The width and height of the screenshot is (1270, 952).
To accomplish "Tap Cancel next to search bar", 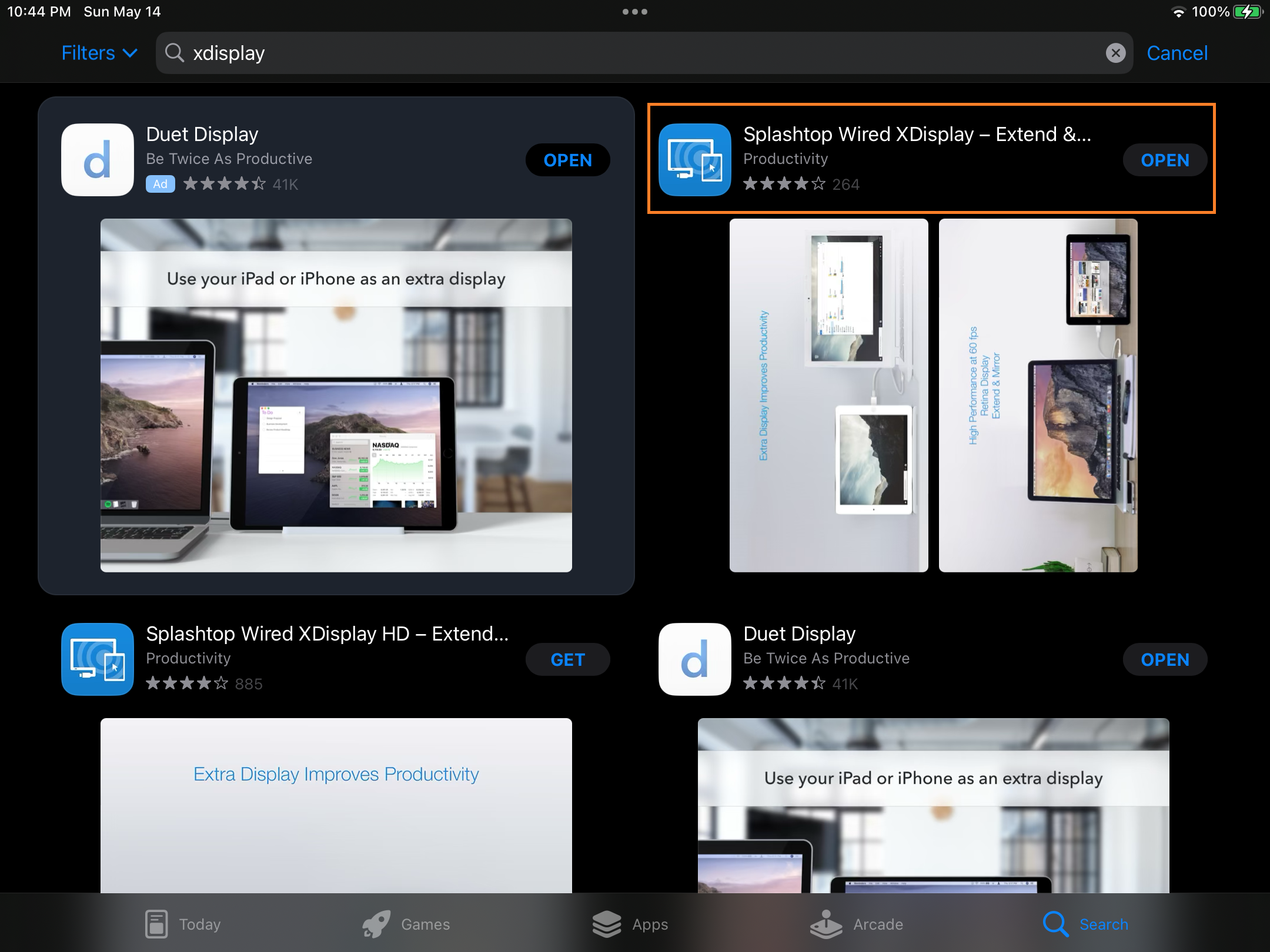I will [1177, 53].
